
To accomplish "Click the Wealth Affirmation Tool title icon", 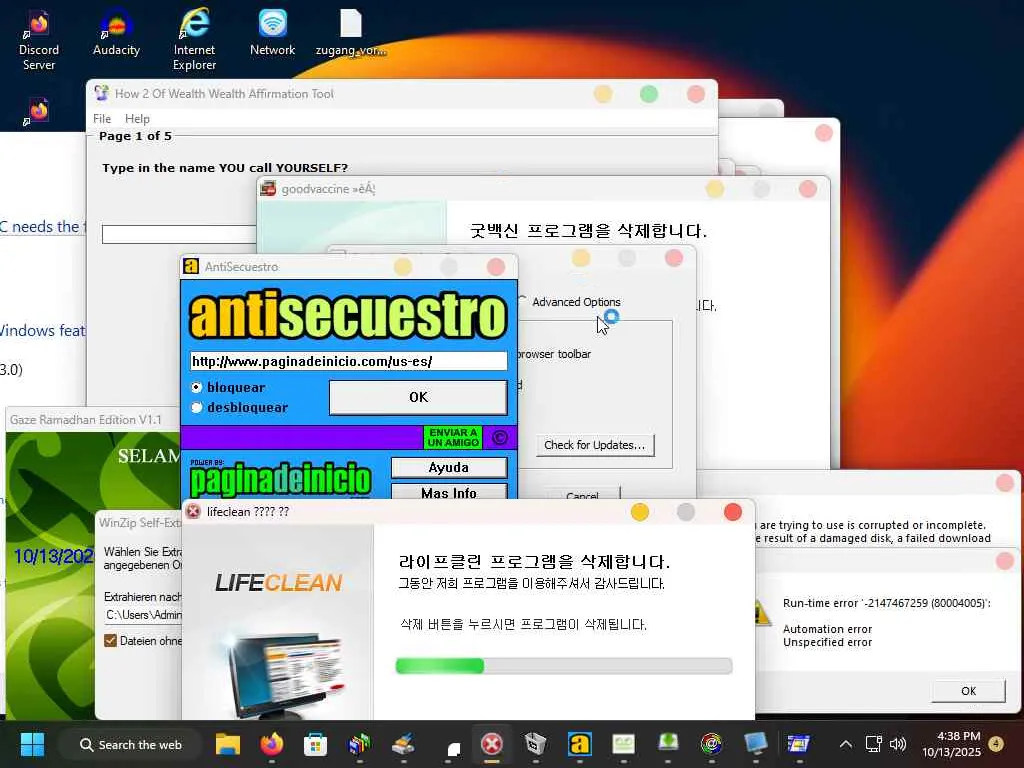I will 101,93.
